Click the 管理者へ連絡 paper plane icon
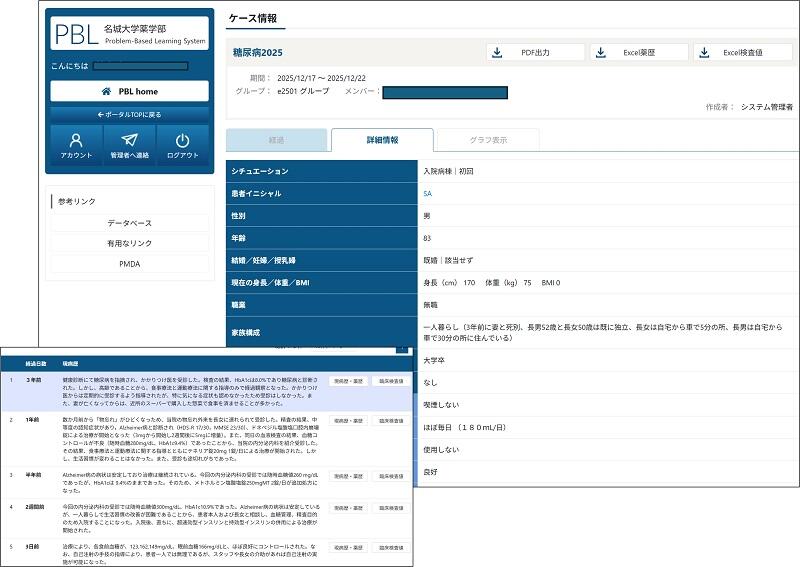The image size is (800, 567). coord(129,141)
